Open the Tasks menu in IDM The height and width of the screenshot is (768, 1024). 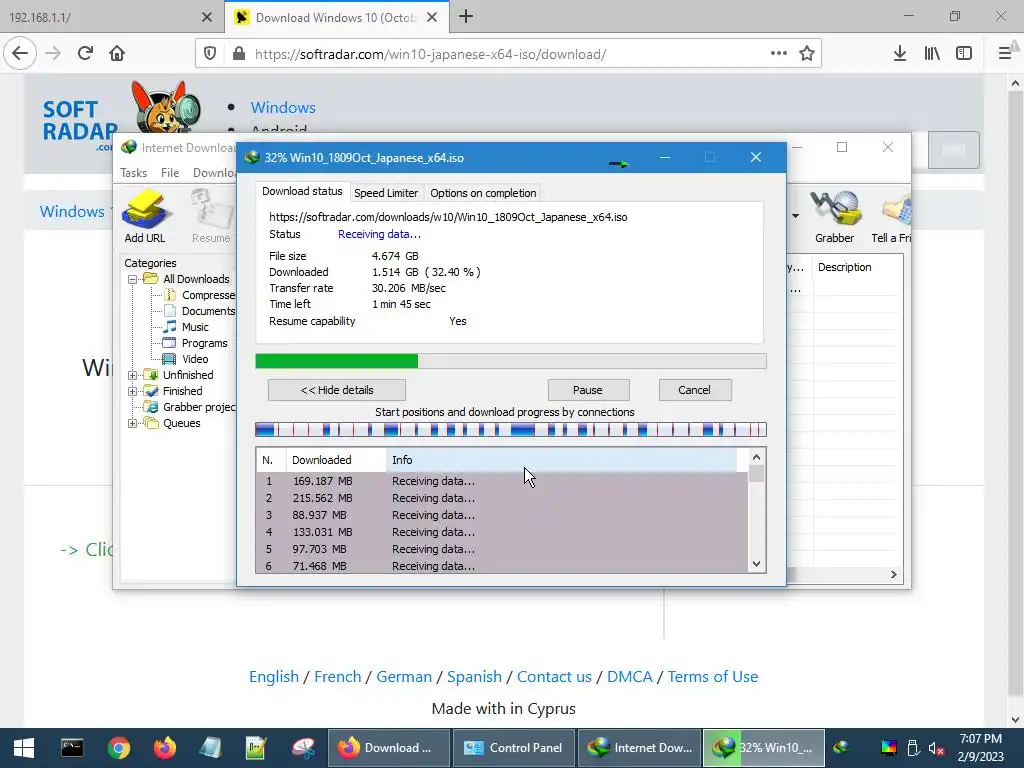(x=133, y=172)
